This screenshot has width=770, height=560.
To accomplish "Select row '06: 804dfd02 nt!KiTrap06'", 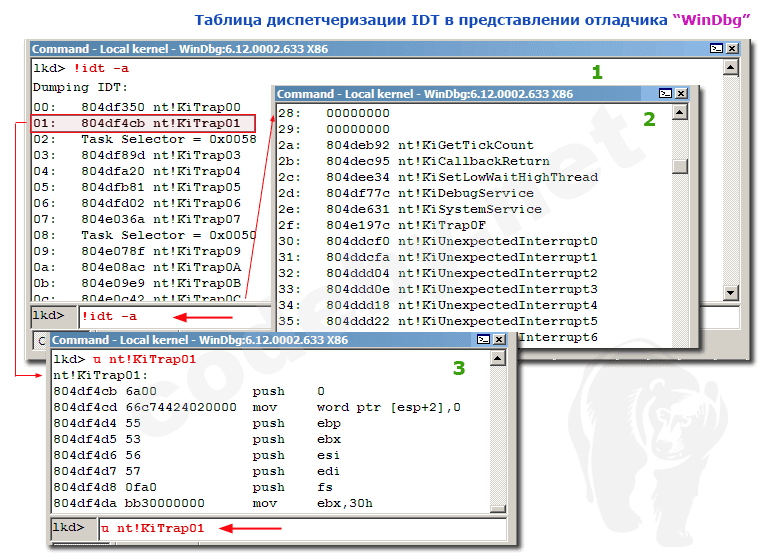I will click(x=137, y=203).
